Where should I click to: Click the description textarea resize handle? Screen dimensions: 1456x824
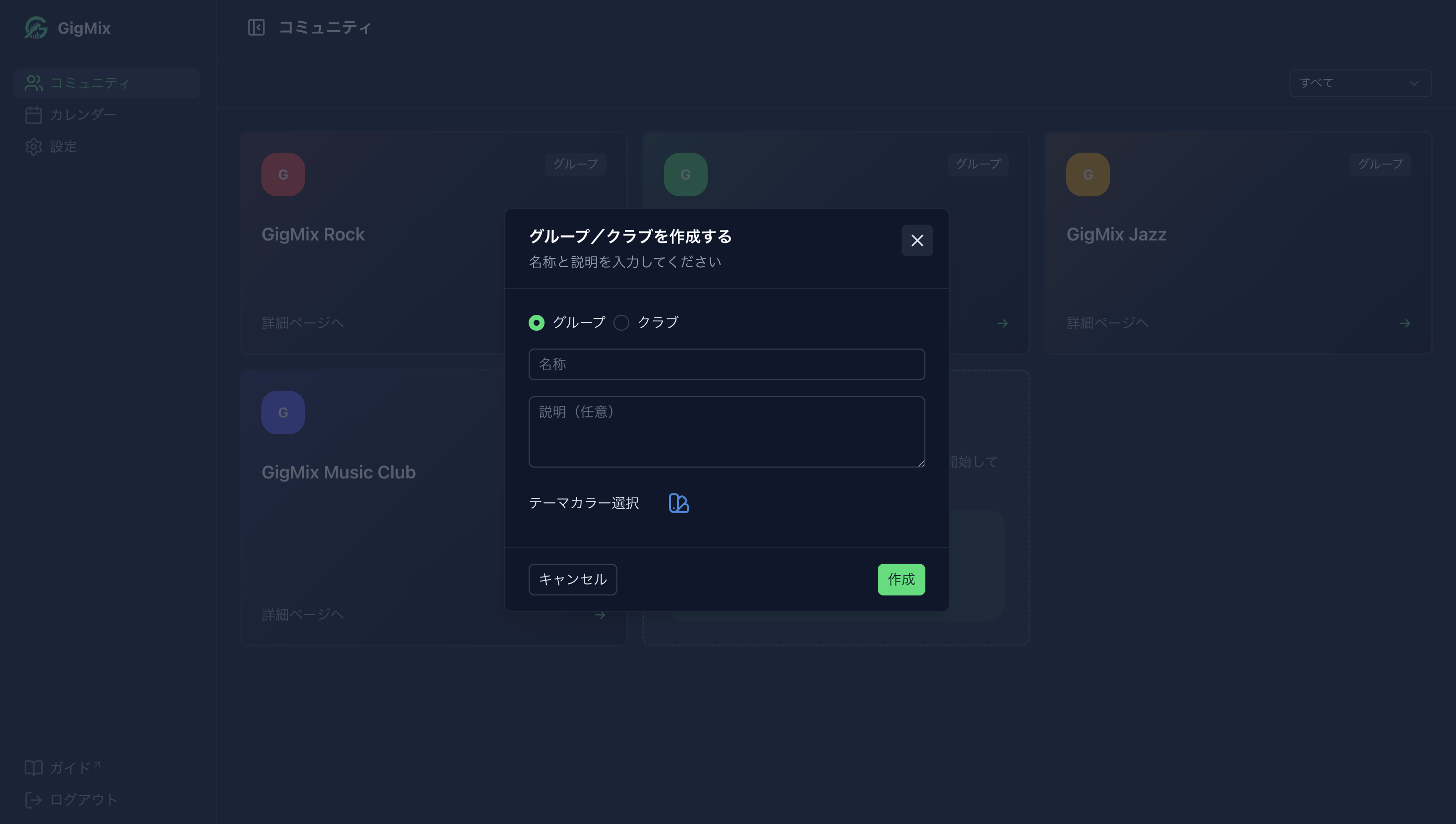920,463
